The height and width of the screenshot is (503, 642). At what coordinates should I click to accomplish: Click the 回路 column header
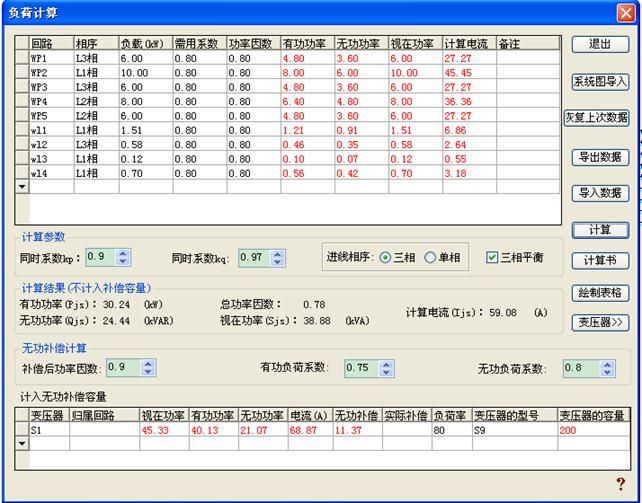tap(52, 44)
